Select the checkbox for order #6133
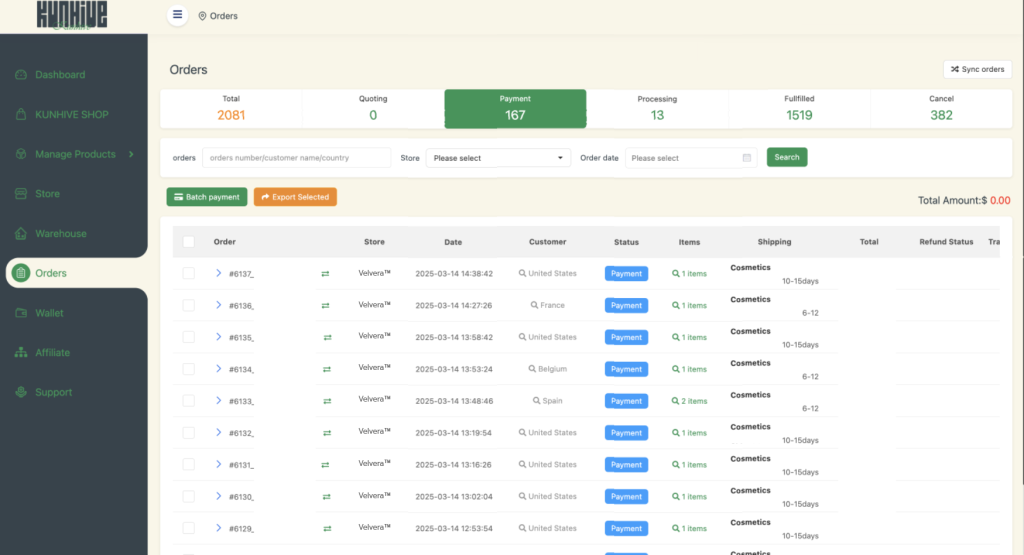 pos(189,401)
